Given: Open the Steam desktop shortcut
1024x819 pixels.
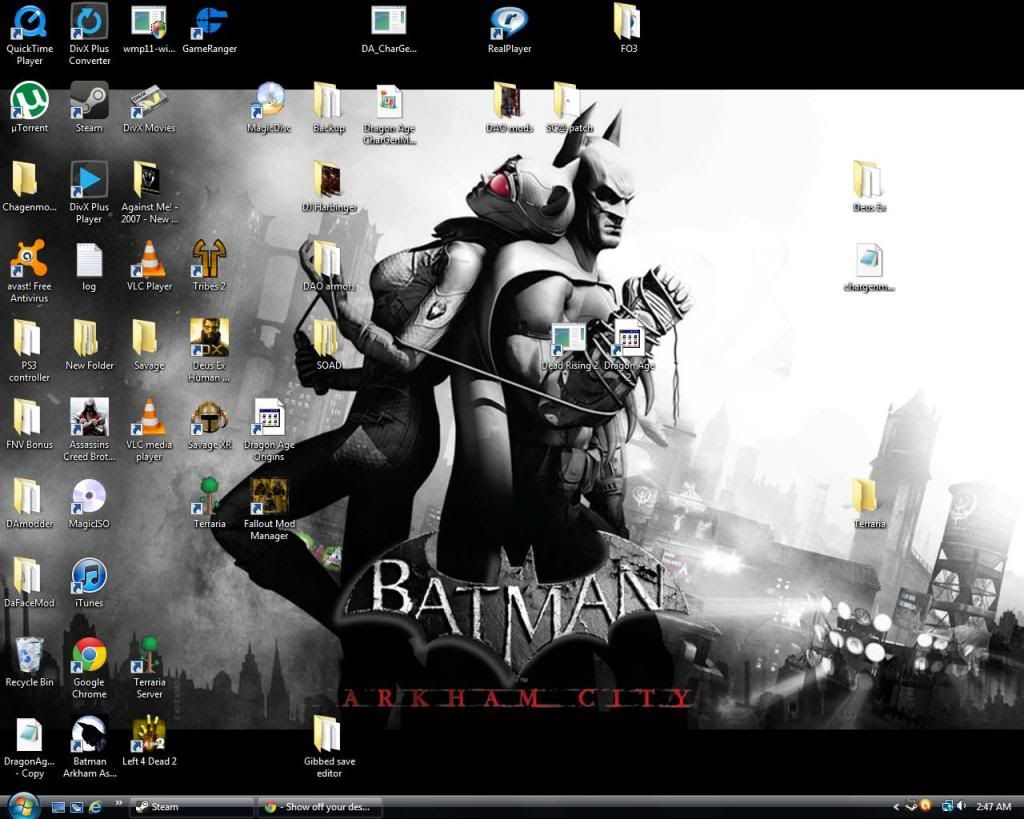Looking at the screenshot, I should tap(89, 103).
